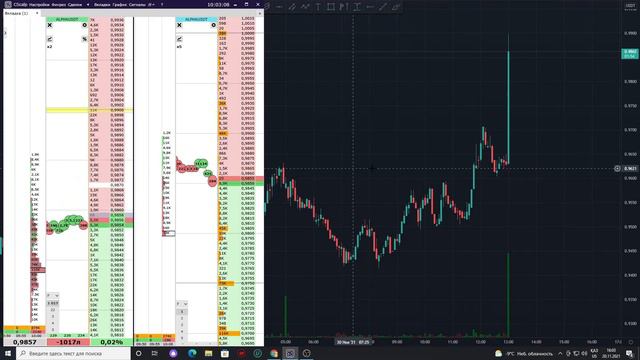Open the Сделки menu
This screenshot has height=360, width=640.
(x=75, y=4)
